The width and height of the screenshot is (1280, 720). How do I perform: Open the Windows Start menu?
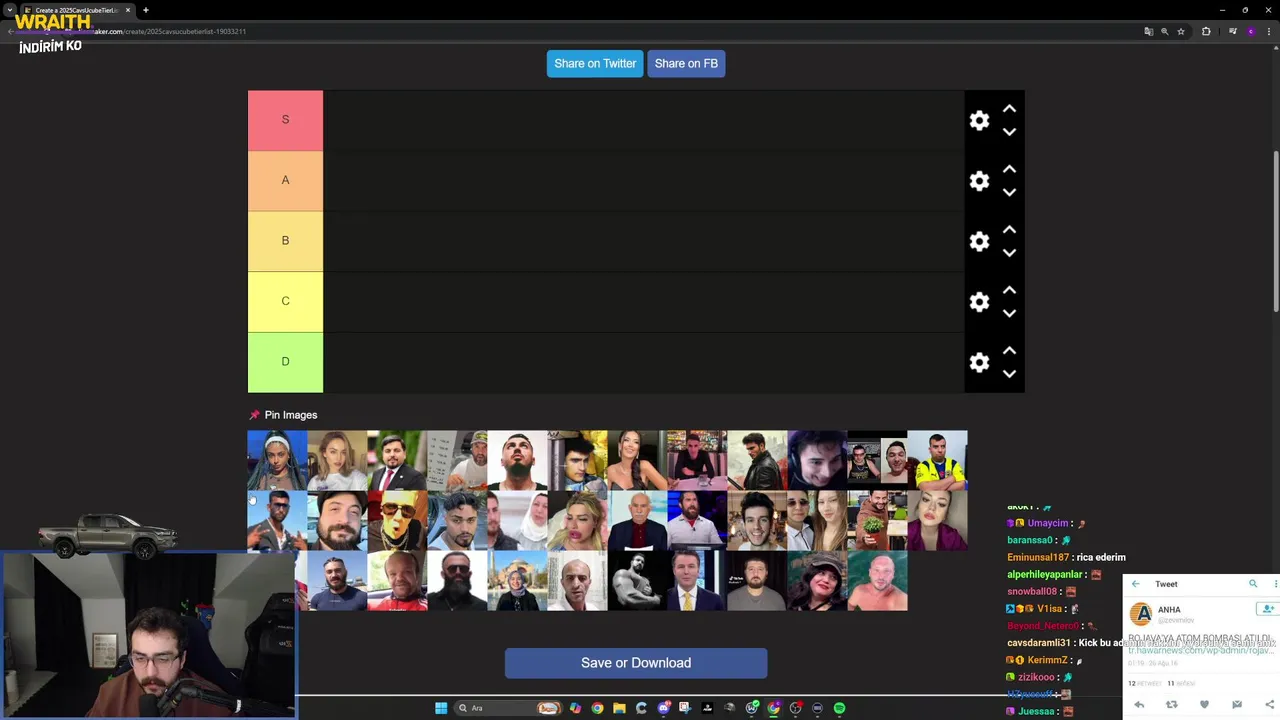[441, 708]
